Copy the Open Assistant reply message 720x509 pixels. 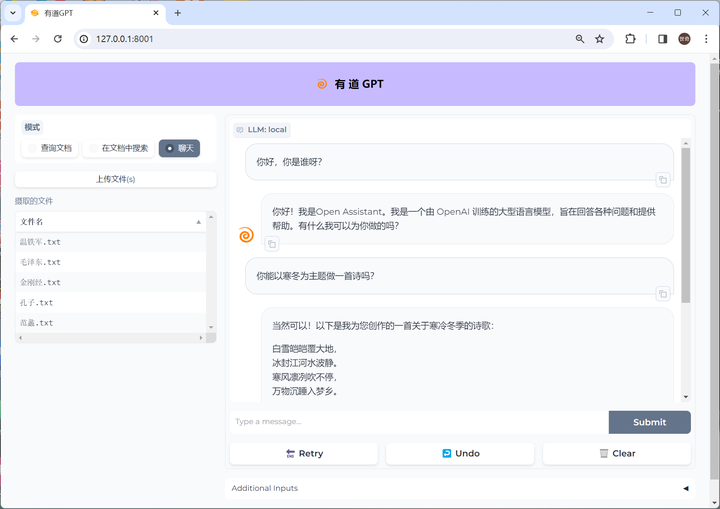click(x=272, y=244)
